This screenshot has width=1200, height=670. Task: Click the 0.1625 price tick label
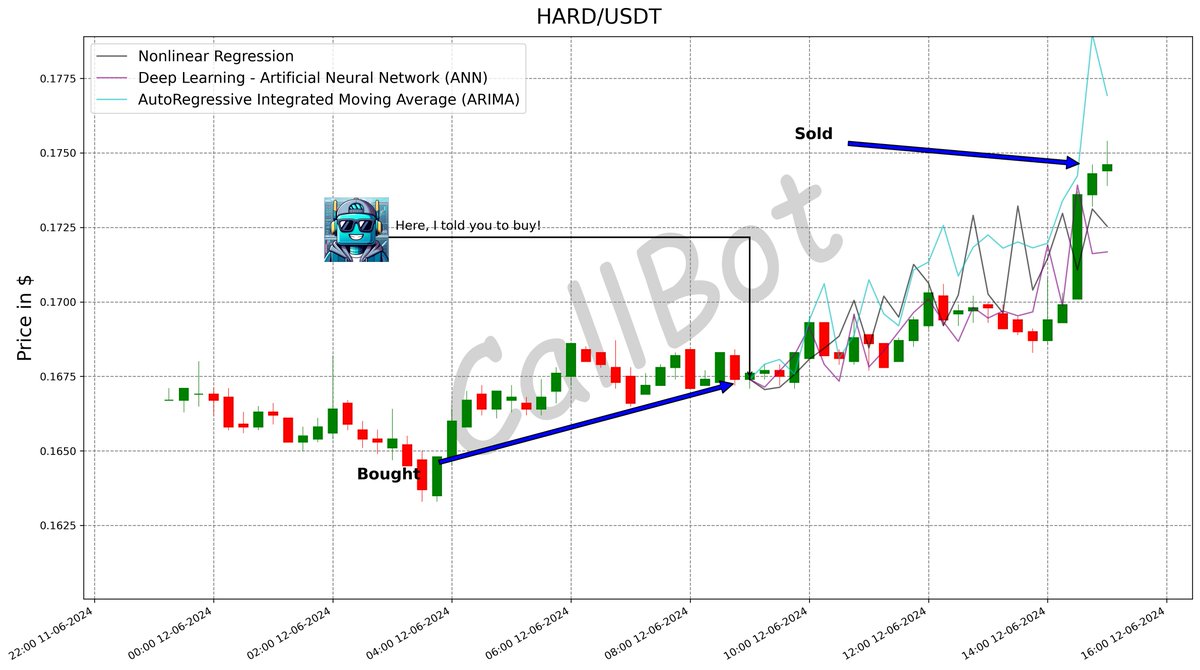pos(57,526)
